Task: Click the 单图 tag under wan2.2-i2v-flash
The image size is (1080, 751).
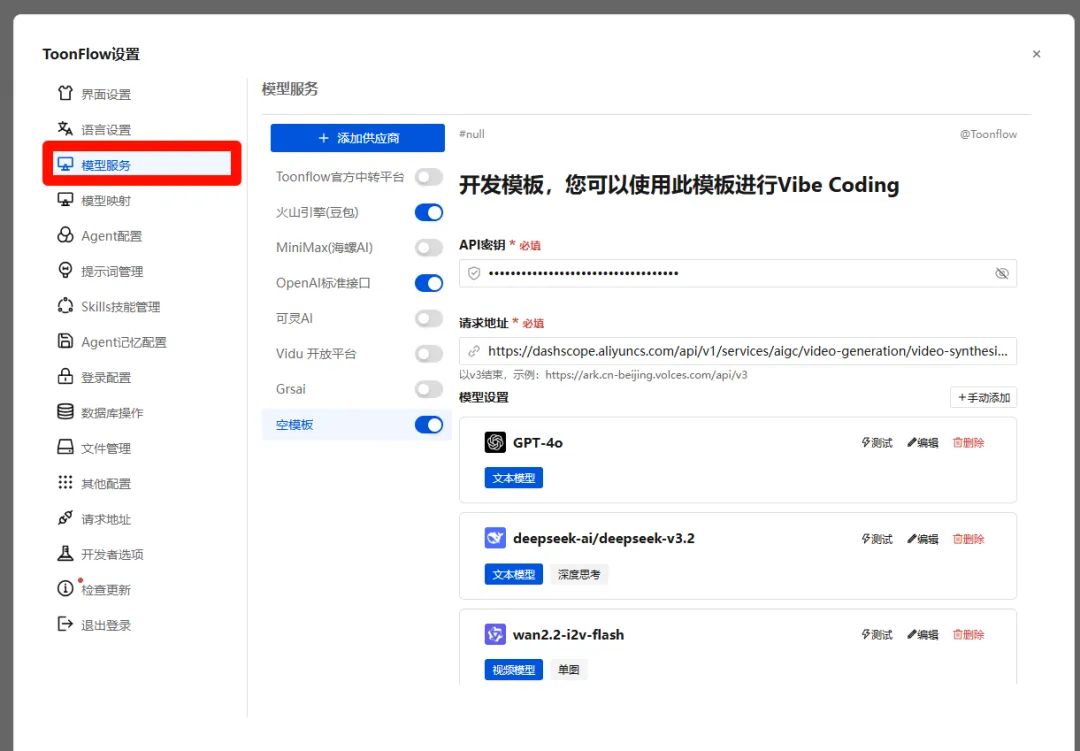Action: tap(568, 670)
